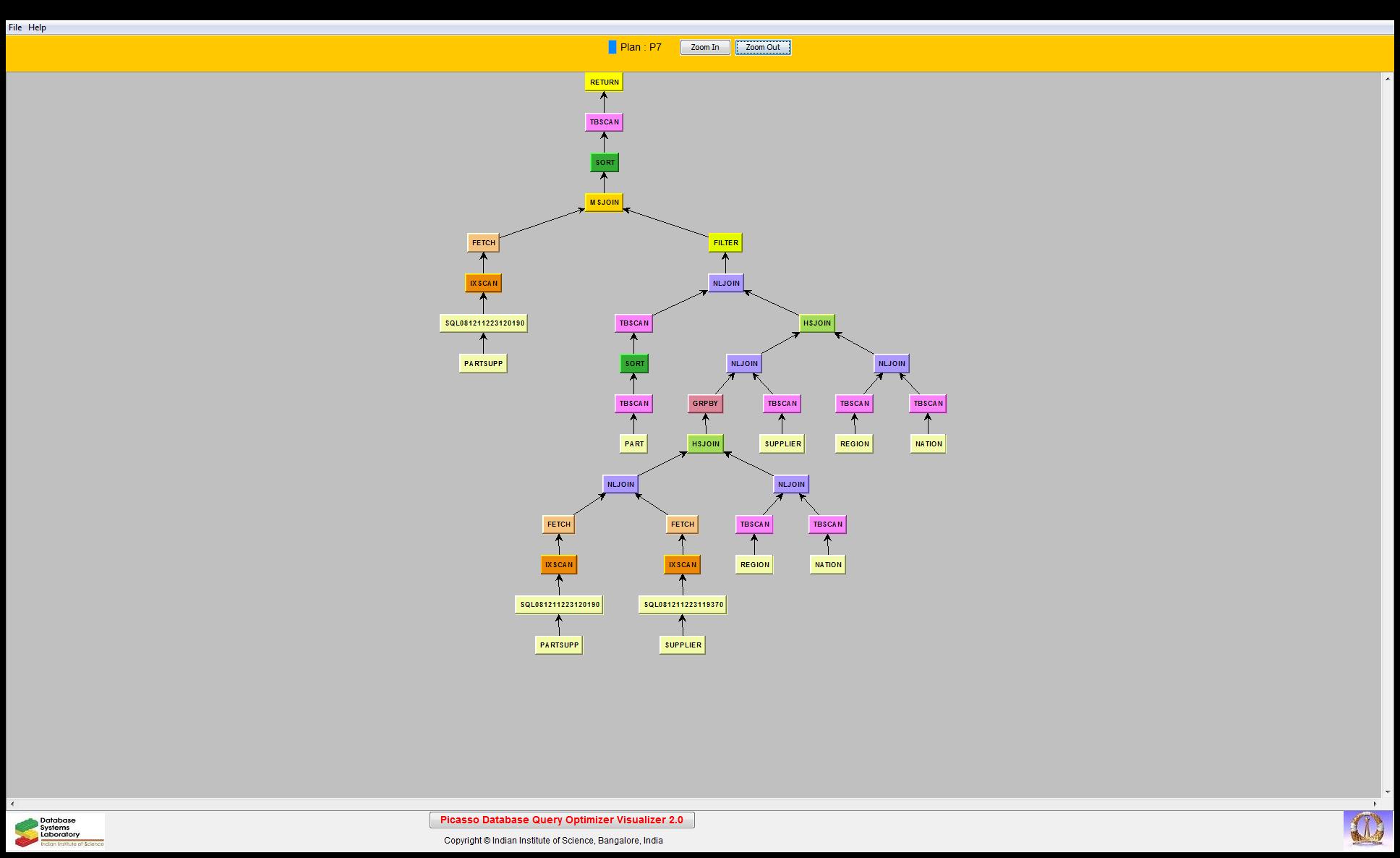Click the horizontal scrollbar left arrow
1400x858 pixels.
[12, 804]
